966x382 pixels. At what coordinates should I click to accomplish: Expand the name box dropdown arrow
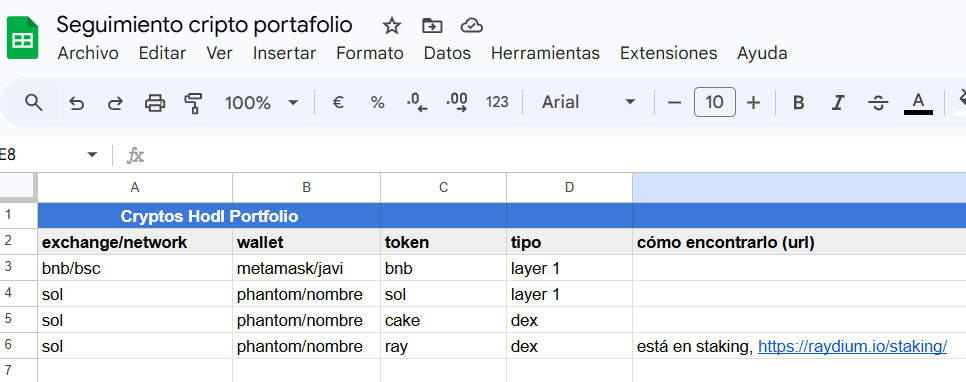tap(92, 155)
